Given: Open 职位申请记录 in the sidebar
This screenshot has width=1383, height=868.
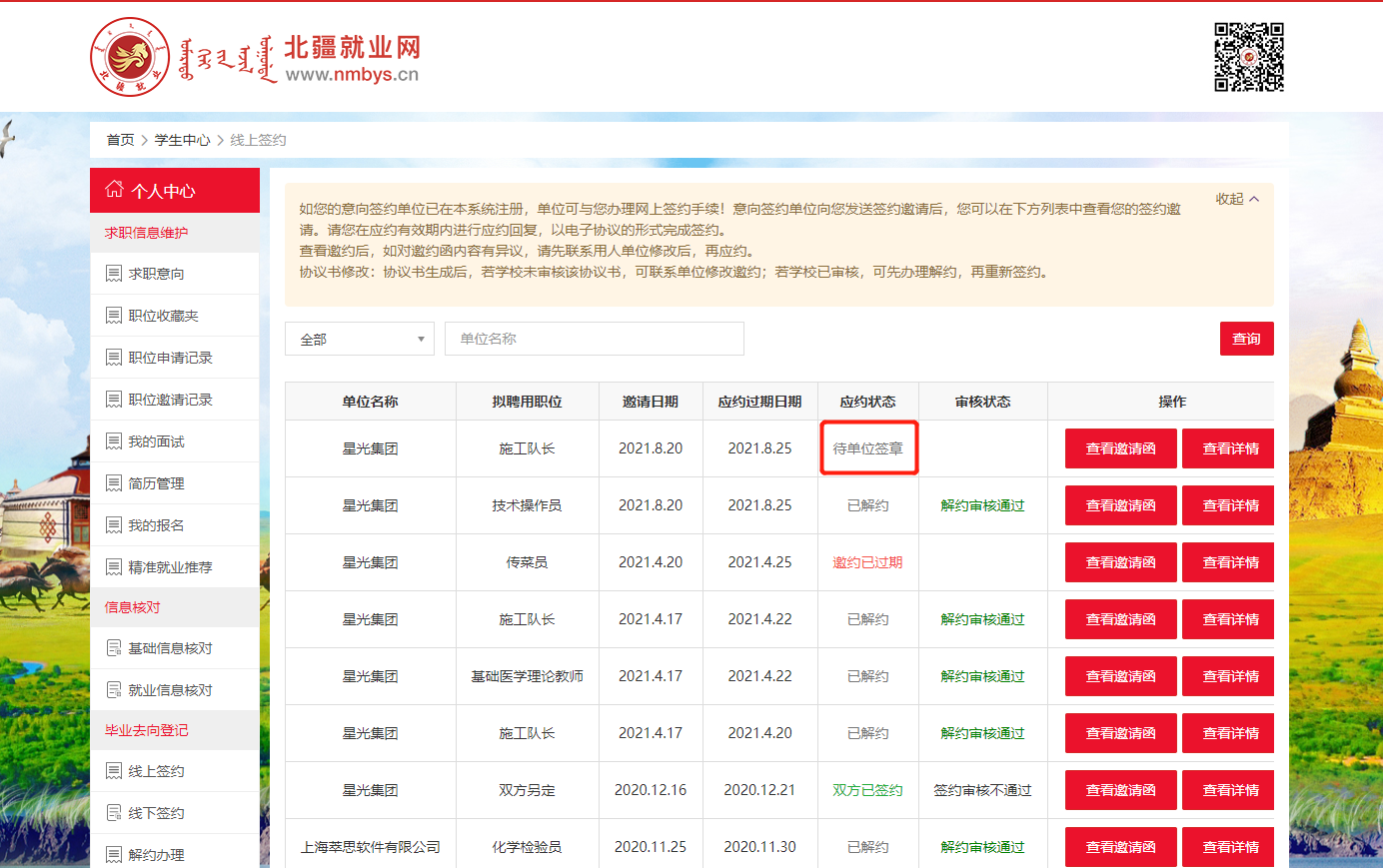Looking at the screenshot, I should tap(170, 358).
